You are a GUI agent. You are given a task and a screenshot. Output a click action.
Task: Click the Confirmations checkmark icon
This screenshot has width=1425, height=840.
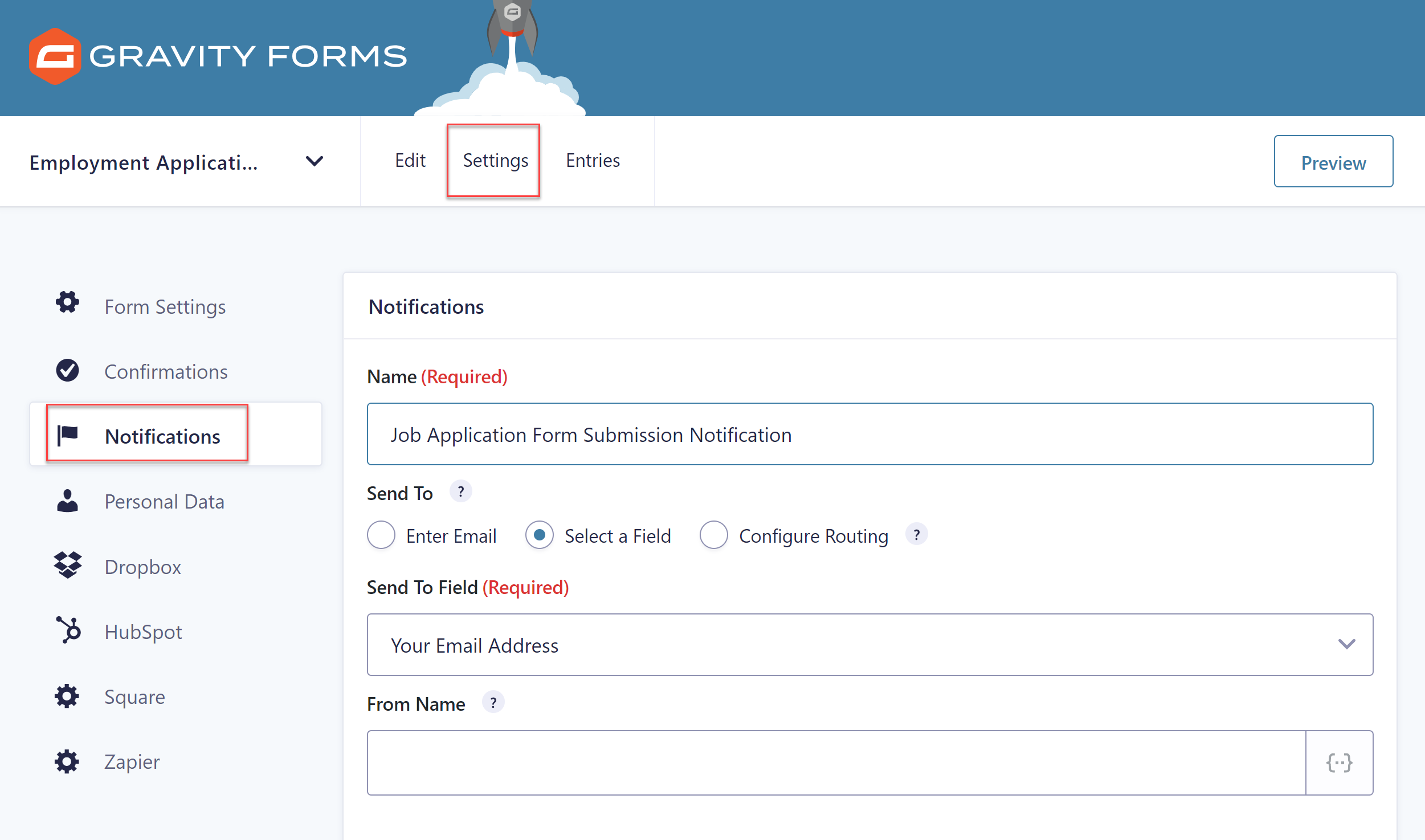[67, 370]
